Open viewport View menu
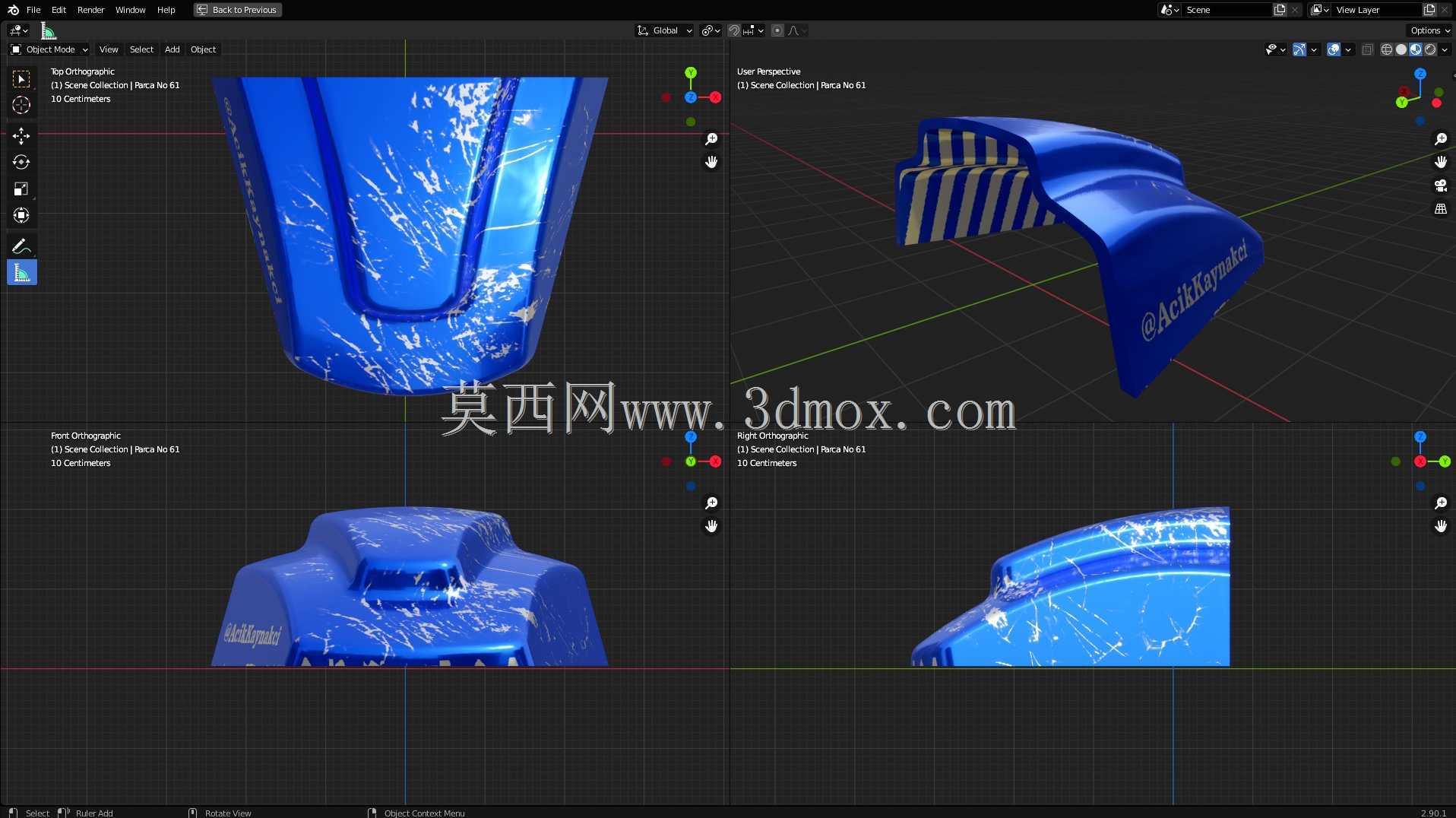1456x818 pixels. click(x=109, y=49)
